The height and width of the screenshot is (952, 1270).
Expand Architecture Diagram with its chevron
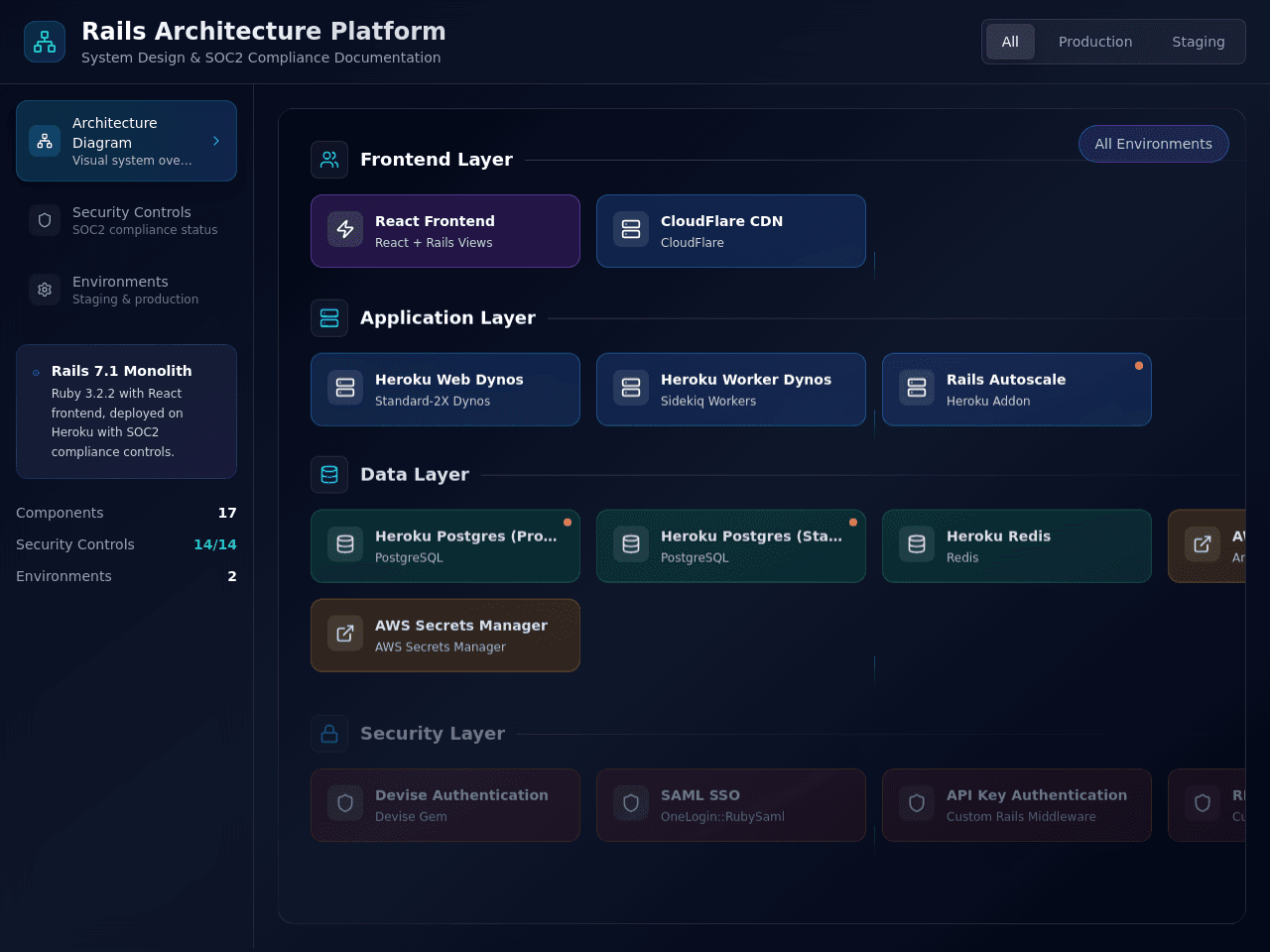click(216, 141)
